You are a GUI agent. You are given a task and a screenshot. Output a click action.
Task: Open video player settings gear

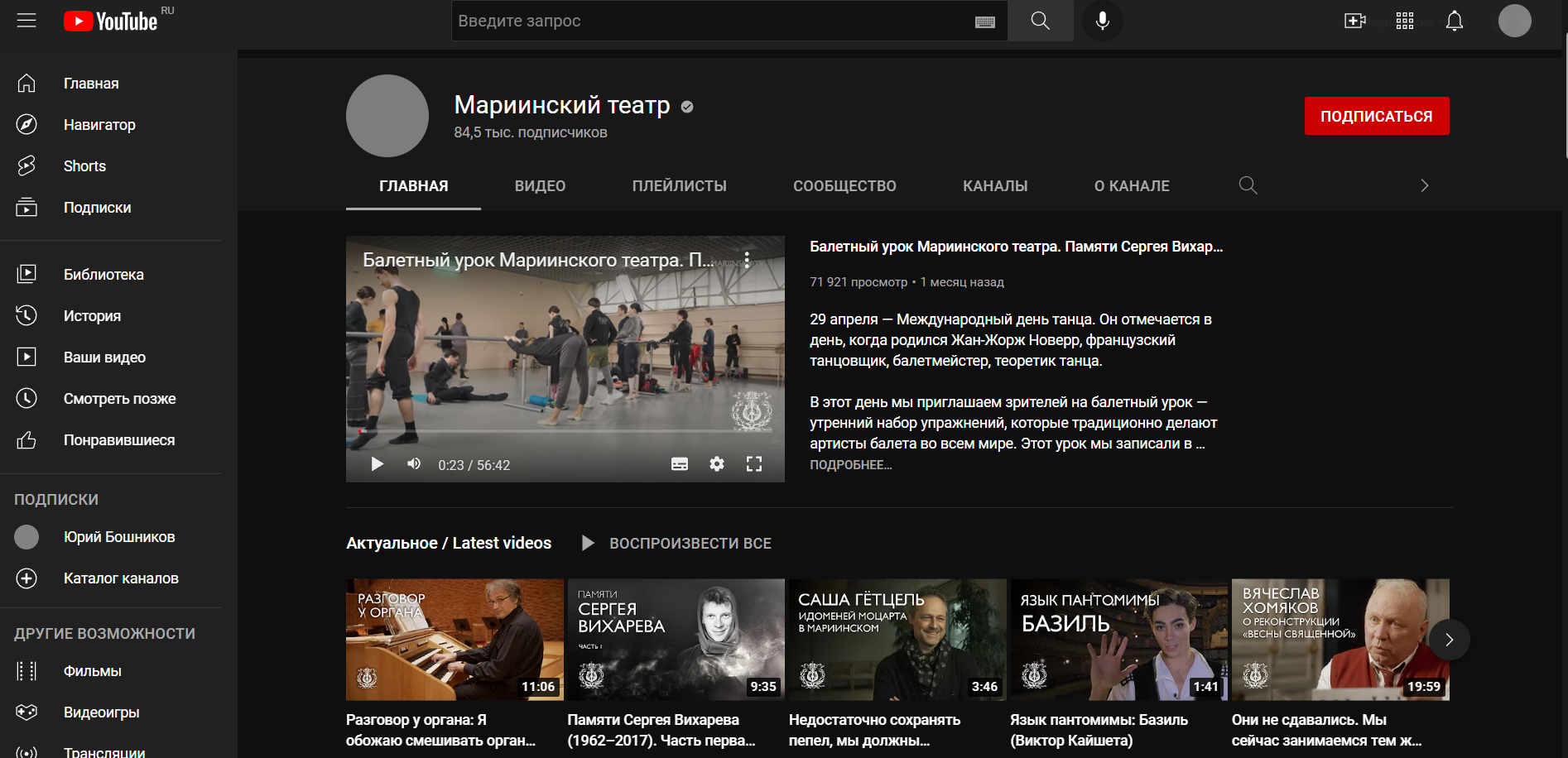[717, 464]
